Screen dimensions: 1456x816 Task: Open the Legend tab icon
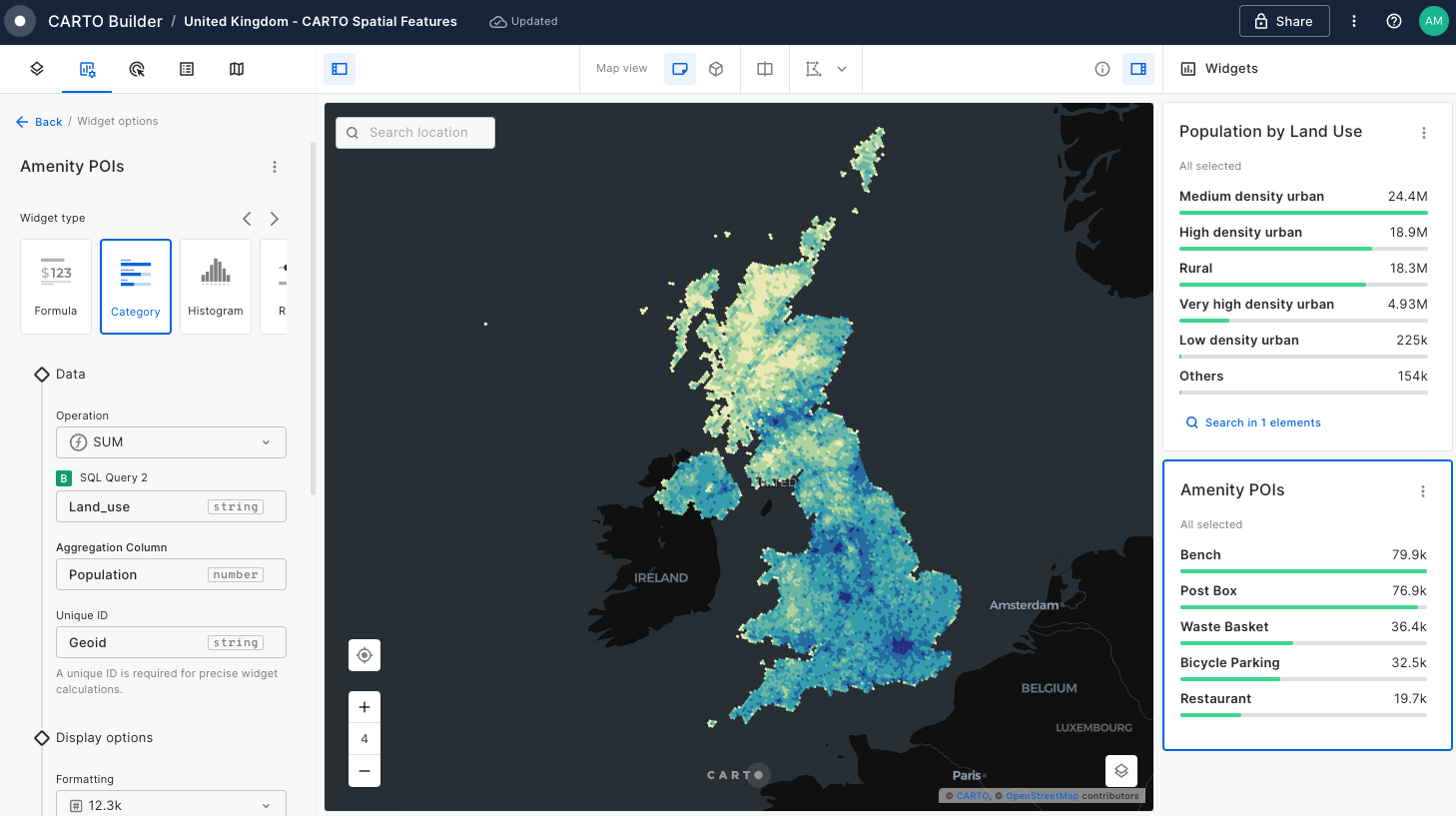(x=187, y=69)
